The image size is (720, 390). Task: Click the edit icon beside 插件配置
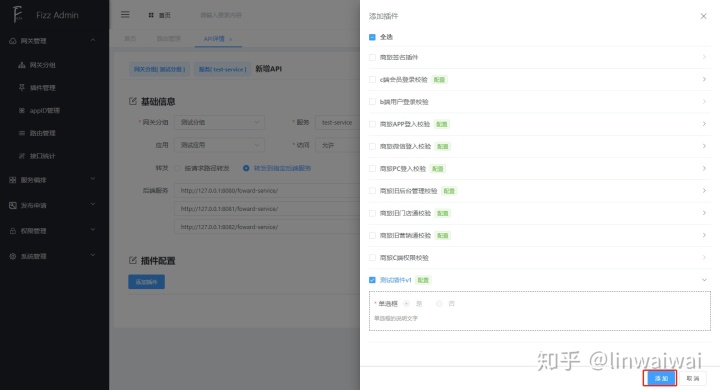coord(133,260)
